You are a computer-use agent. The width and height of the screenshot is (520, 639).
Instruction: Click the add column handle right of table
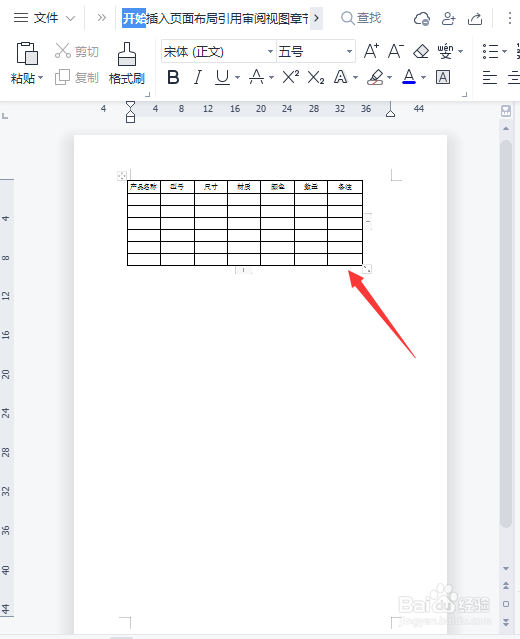(368, 221)
